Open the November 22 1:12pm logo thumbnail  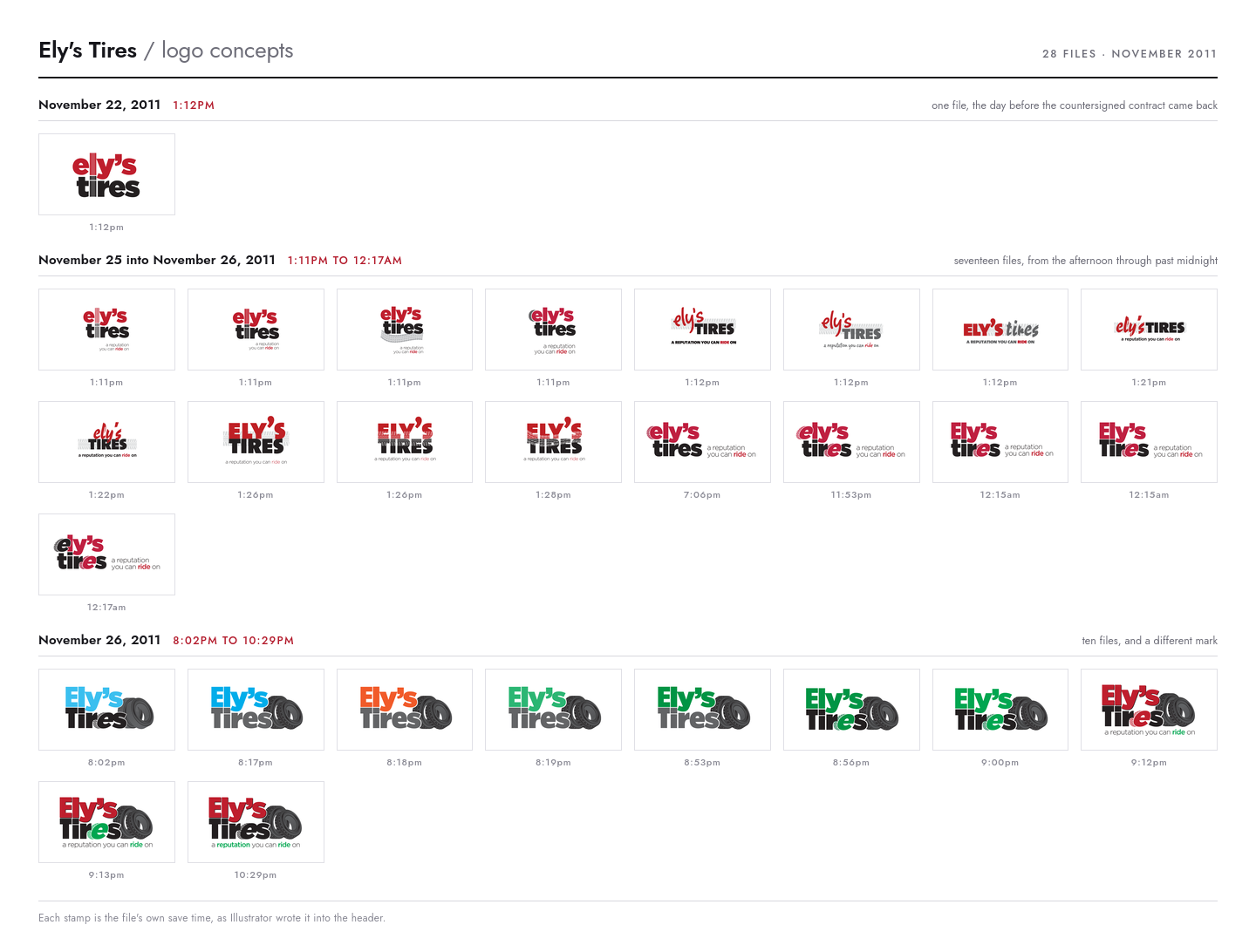tap(106, 174)
